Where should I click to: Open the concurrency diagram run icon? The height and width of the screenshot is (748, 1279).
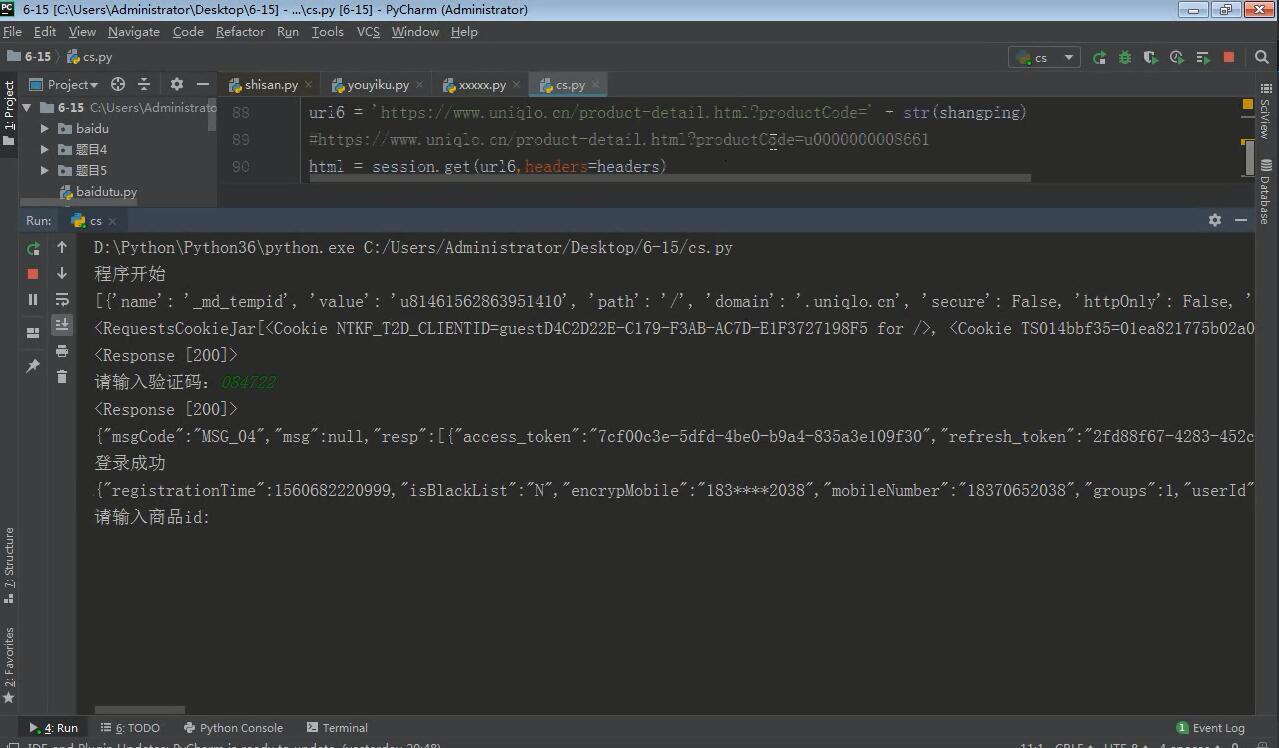pos(1203,58)
